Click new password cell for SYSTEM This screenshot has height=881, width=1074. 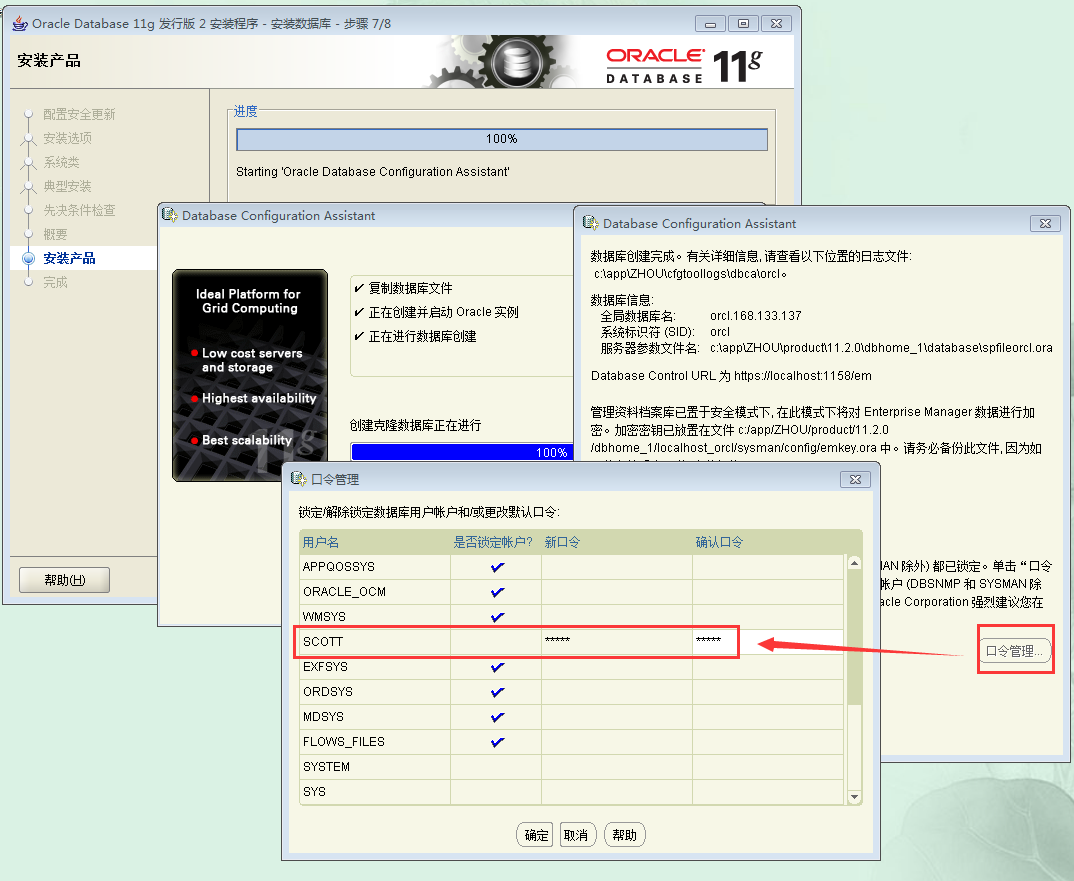tap(616, 767)
